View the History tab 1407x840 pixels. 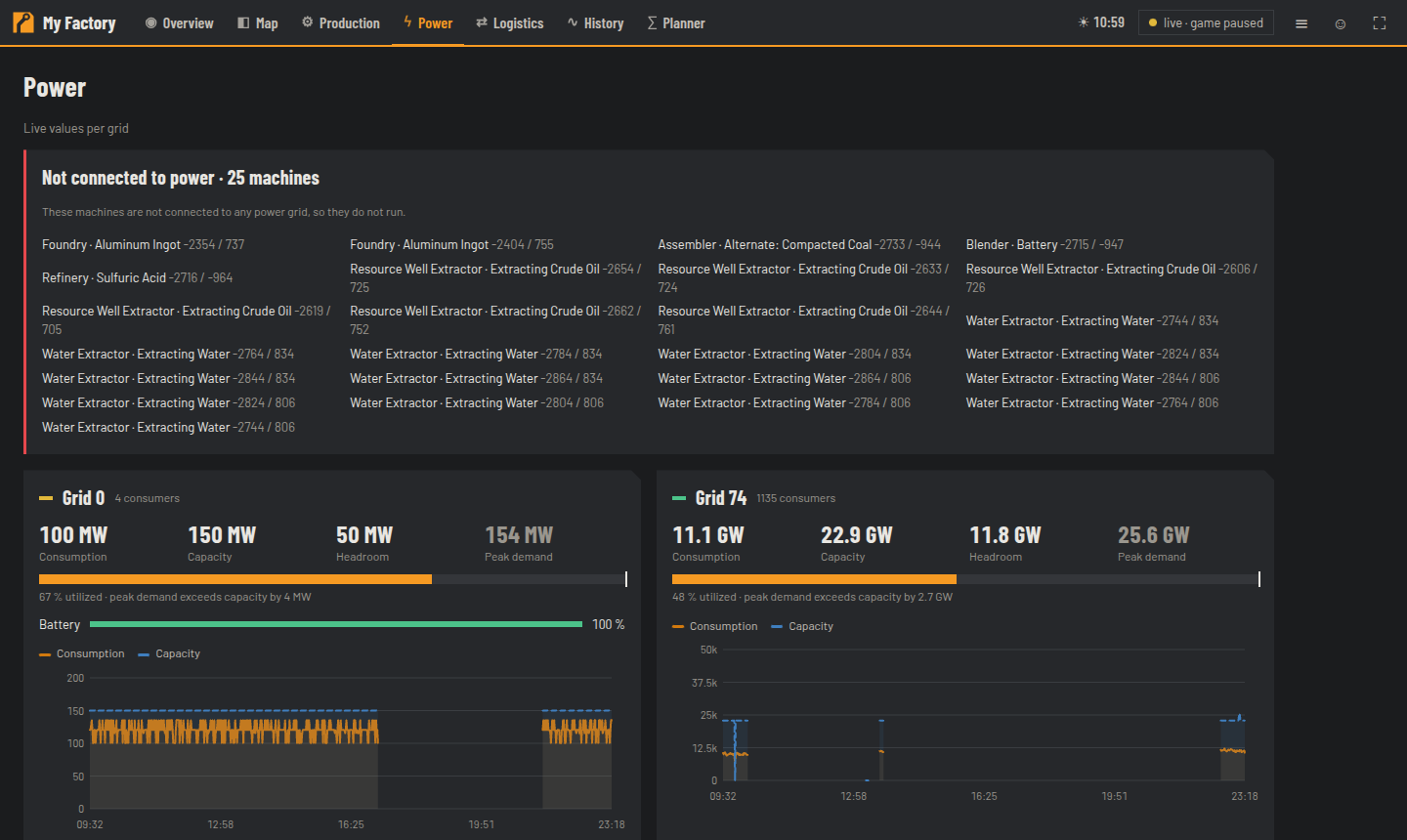595,23
